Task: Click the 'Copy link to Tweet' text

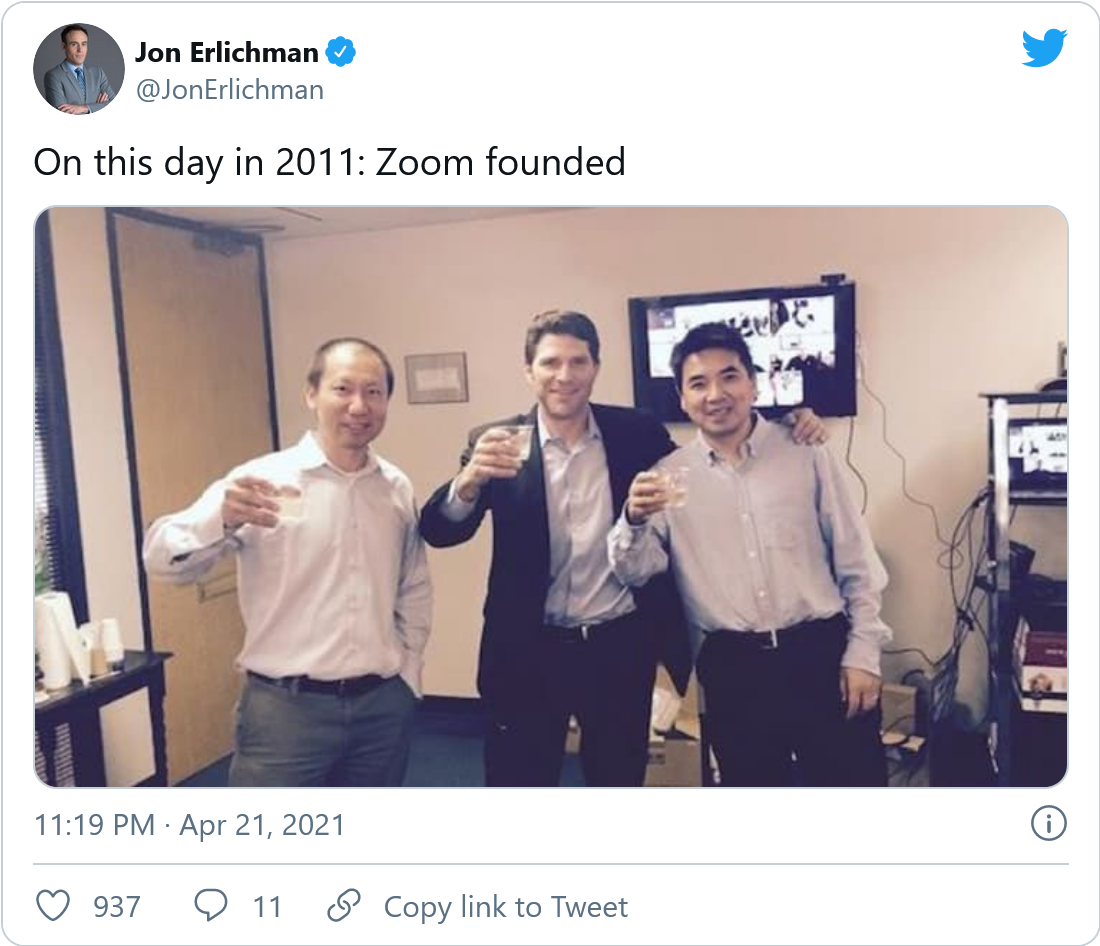Action: click(x=505, y=907)
